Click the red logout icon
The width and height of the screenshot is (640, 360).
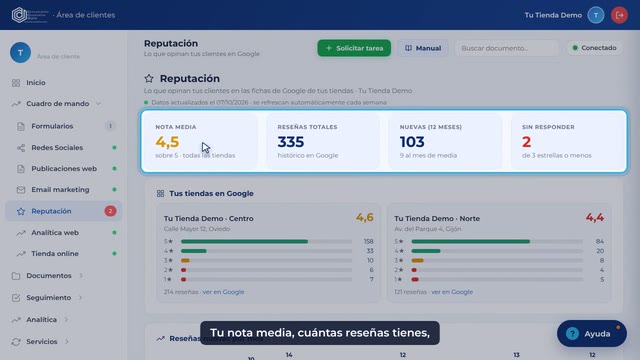[619, 15]
